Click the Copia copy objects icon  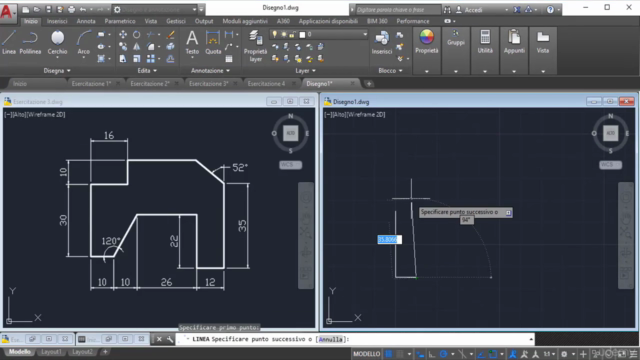tap(123, 47)
